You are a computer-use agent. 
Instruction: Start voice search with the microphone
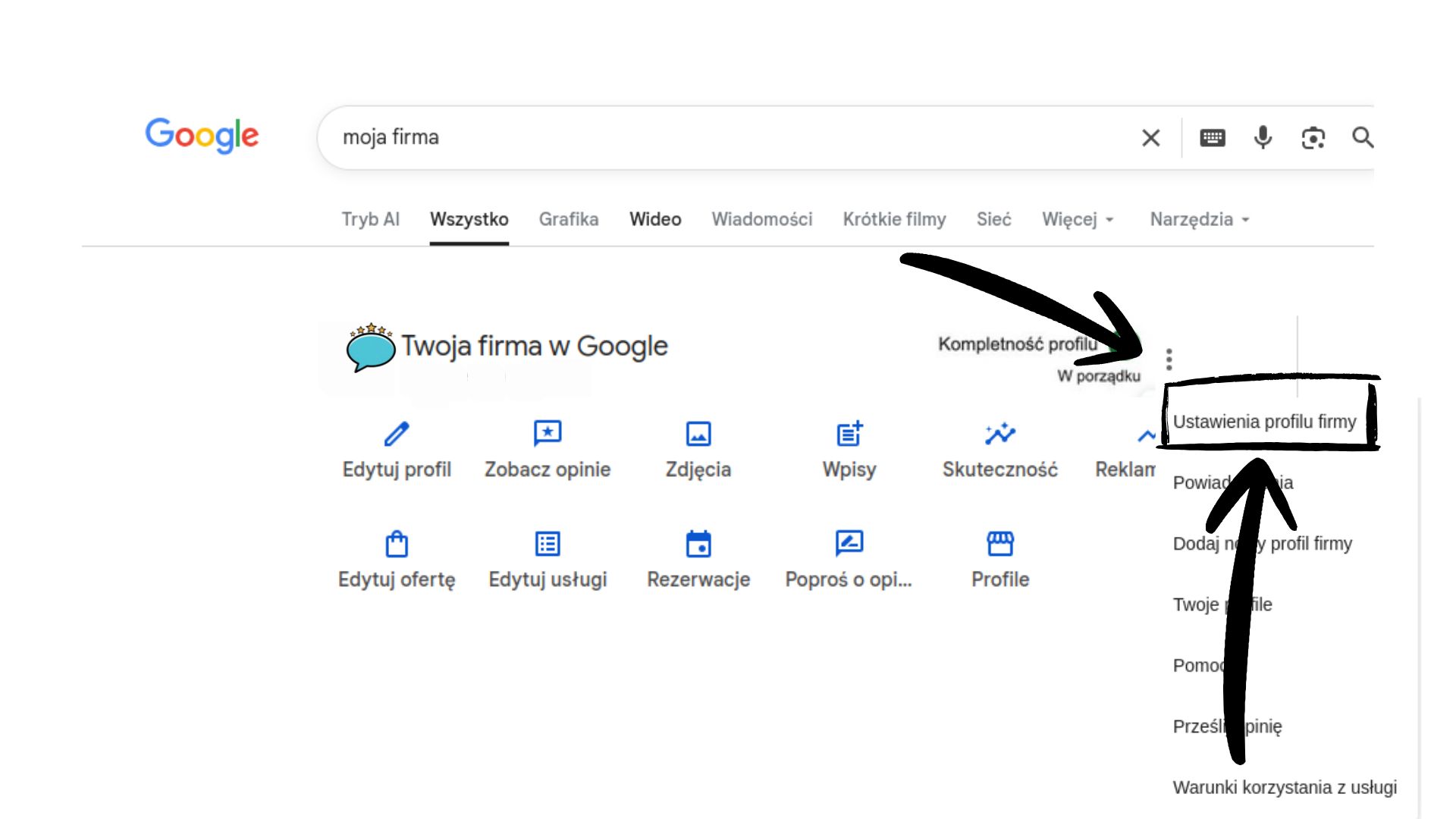(x=1263, y=137)
